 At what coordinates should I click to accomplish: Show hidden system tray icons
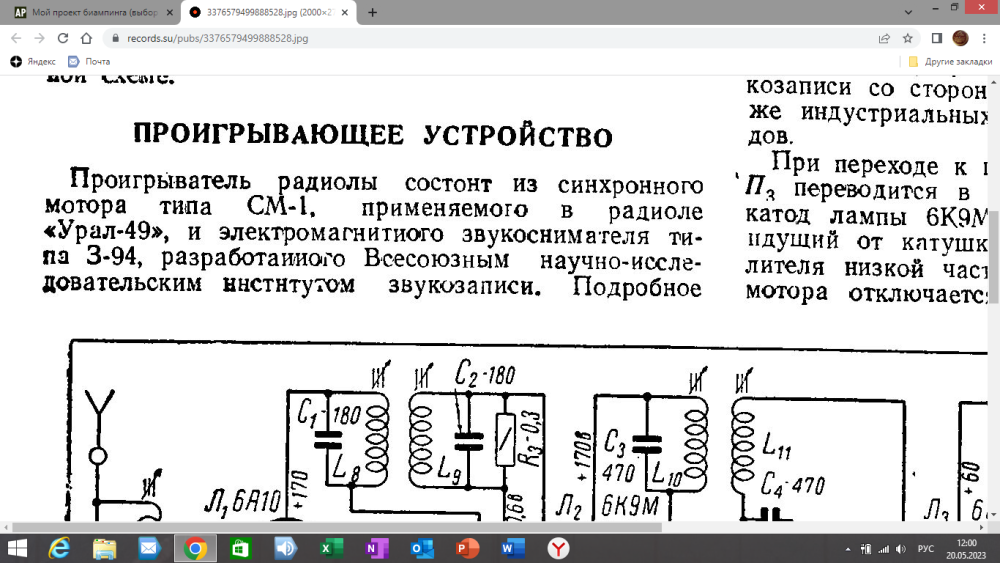coord(848,549)
